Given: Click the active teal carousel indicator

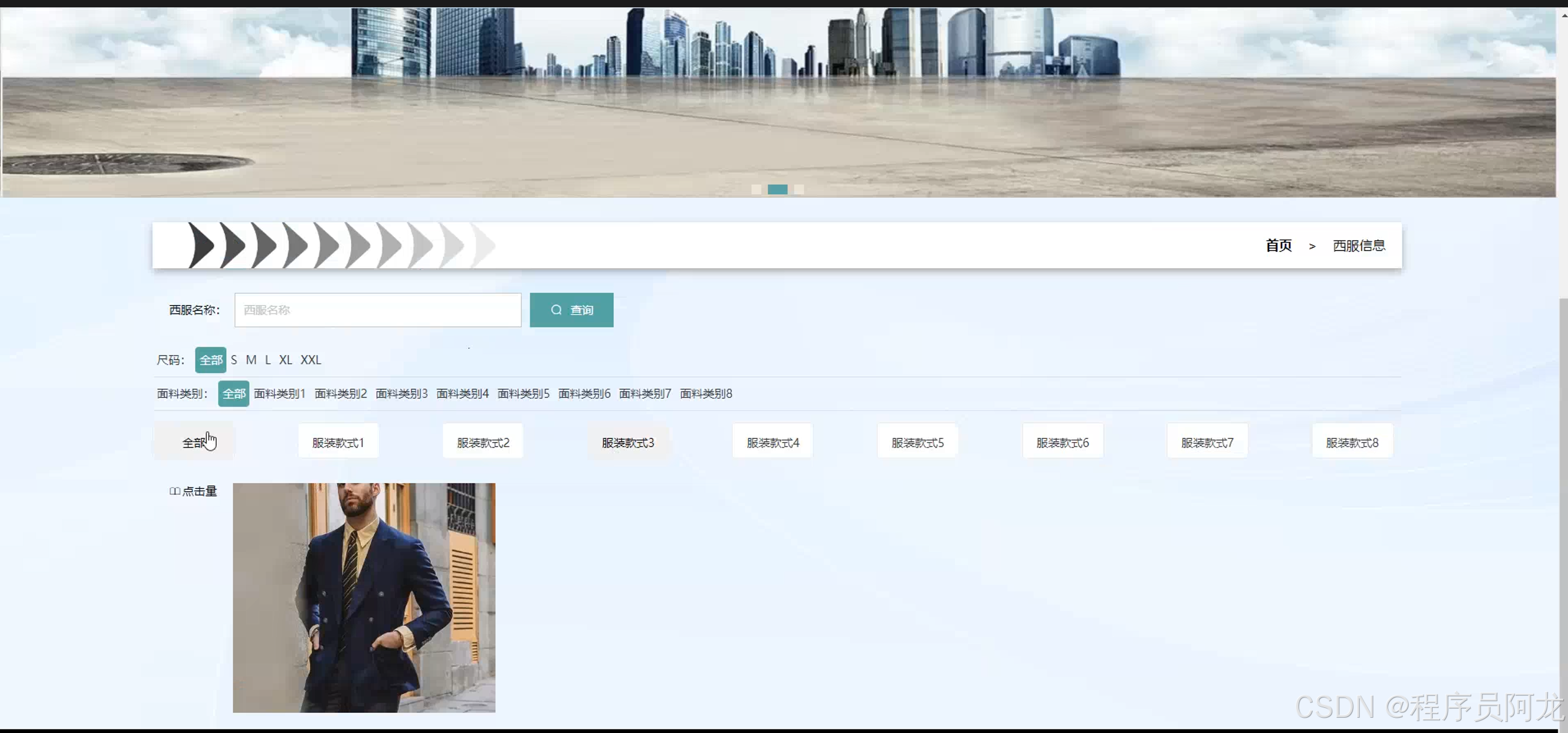Looking at the screenshot, I should 777,189.
